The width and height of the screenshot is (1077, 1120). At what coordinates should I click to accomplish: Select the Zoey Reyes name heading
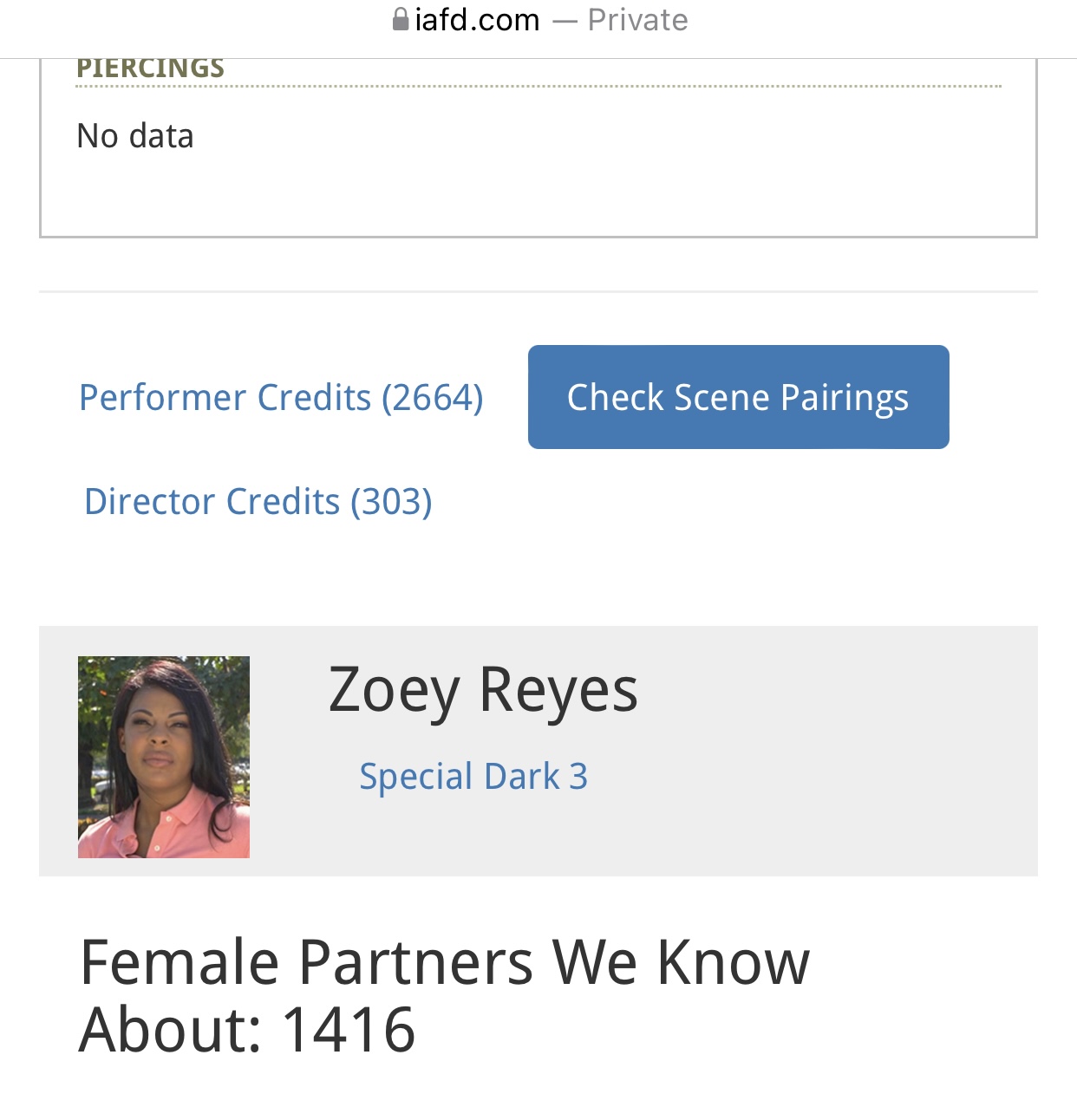483,689
